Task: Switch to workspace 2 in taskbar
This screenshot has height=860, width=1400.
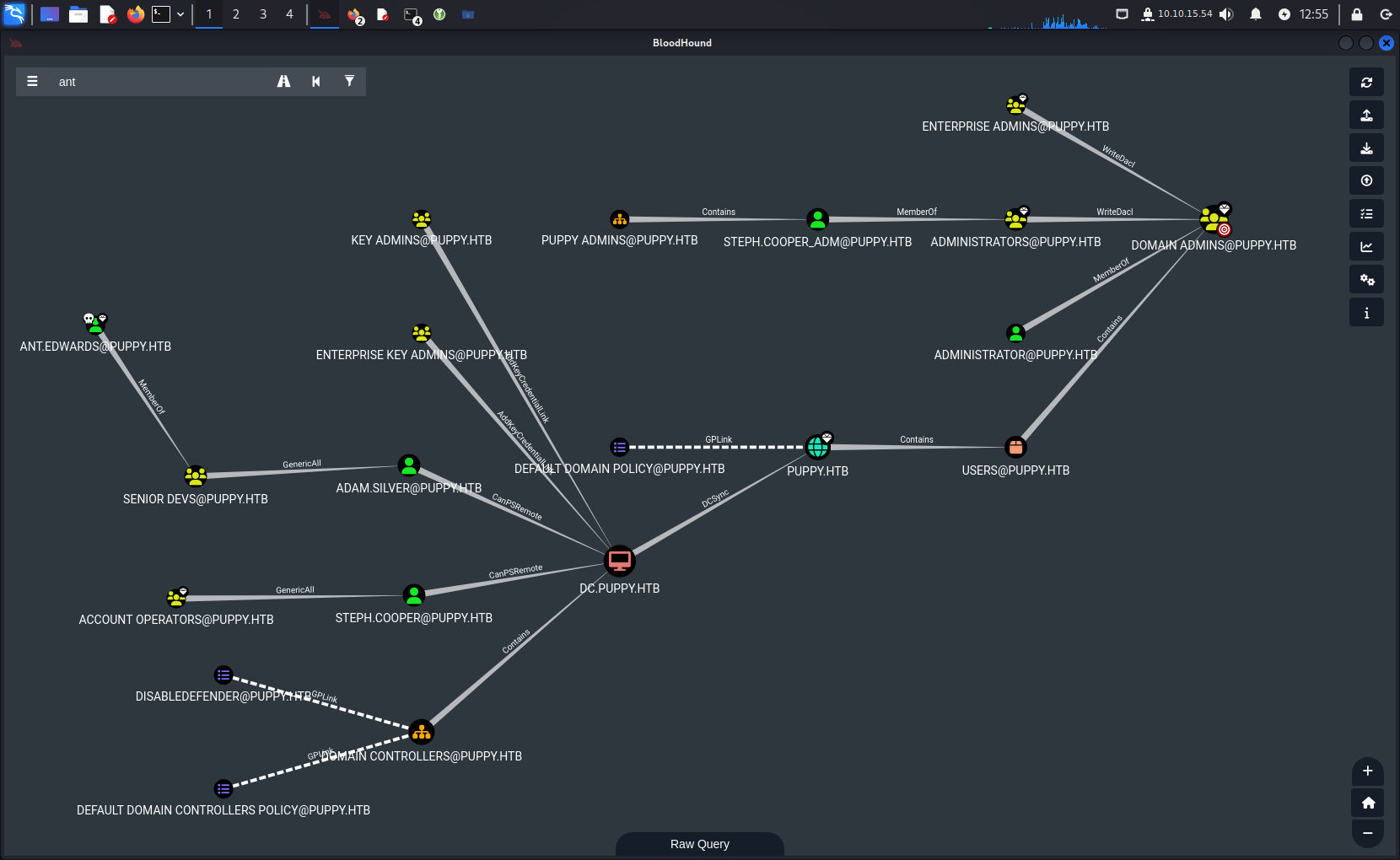Action: tap(236, 14)
